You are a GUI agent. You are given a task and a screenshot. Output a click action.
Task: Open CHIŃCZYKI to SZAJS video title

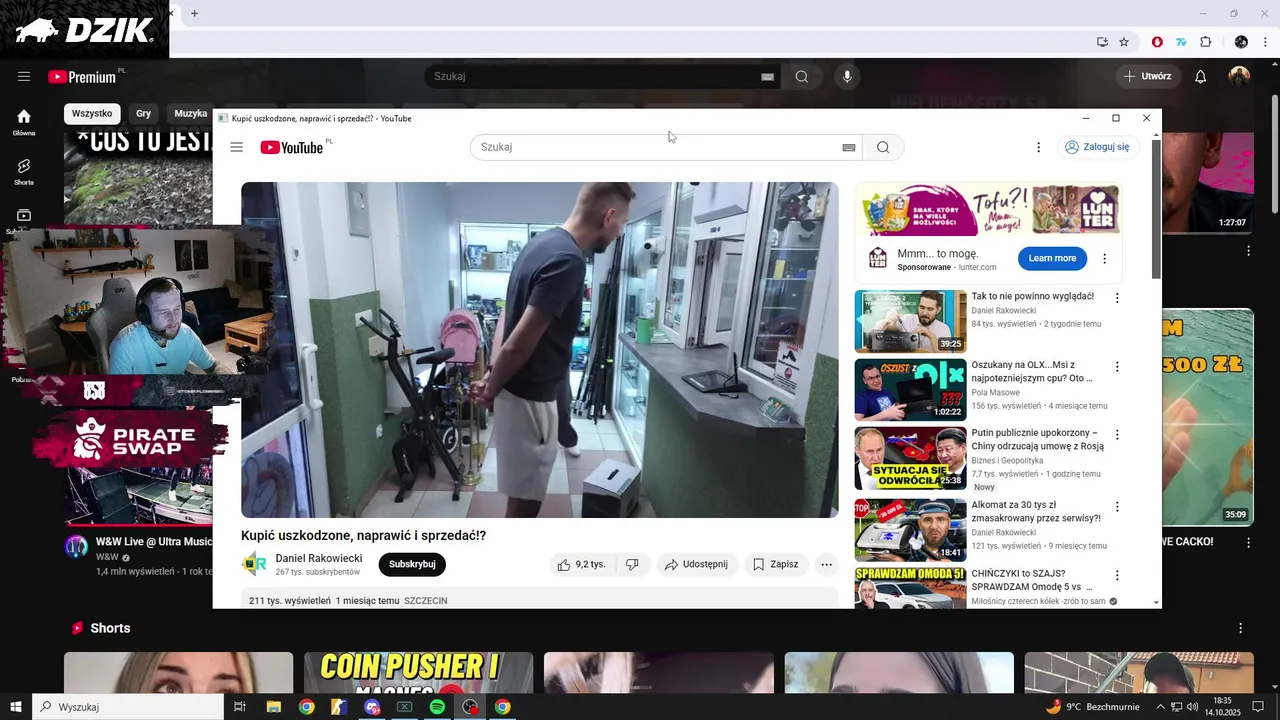[1031, 580]
